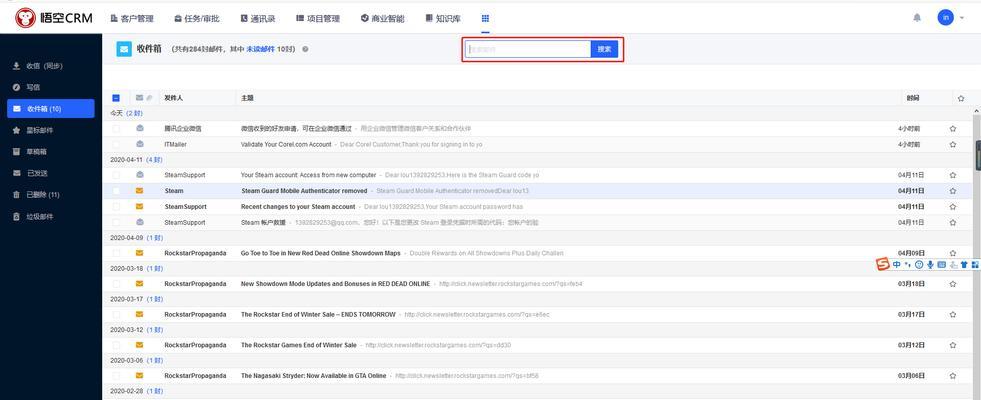Image resolution: width=981 pixels, height=400 pixels.
Task: Star the Steam 帐户数据 email
Action: 953,222
